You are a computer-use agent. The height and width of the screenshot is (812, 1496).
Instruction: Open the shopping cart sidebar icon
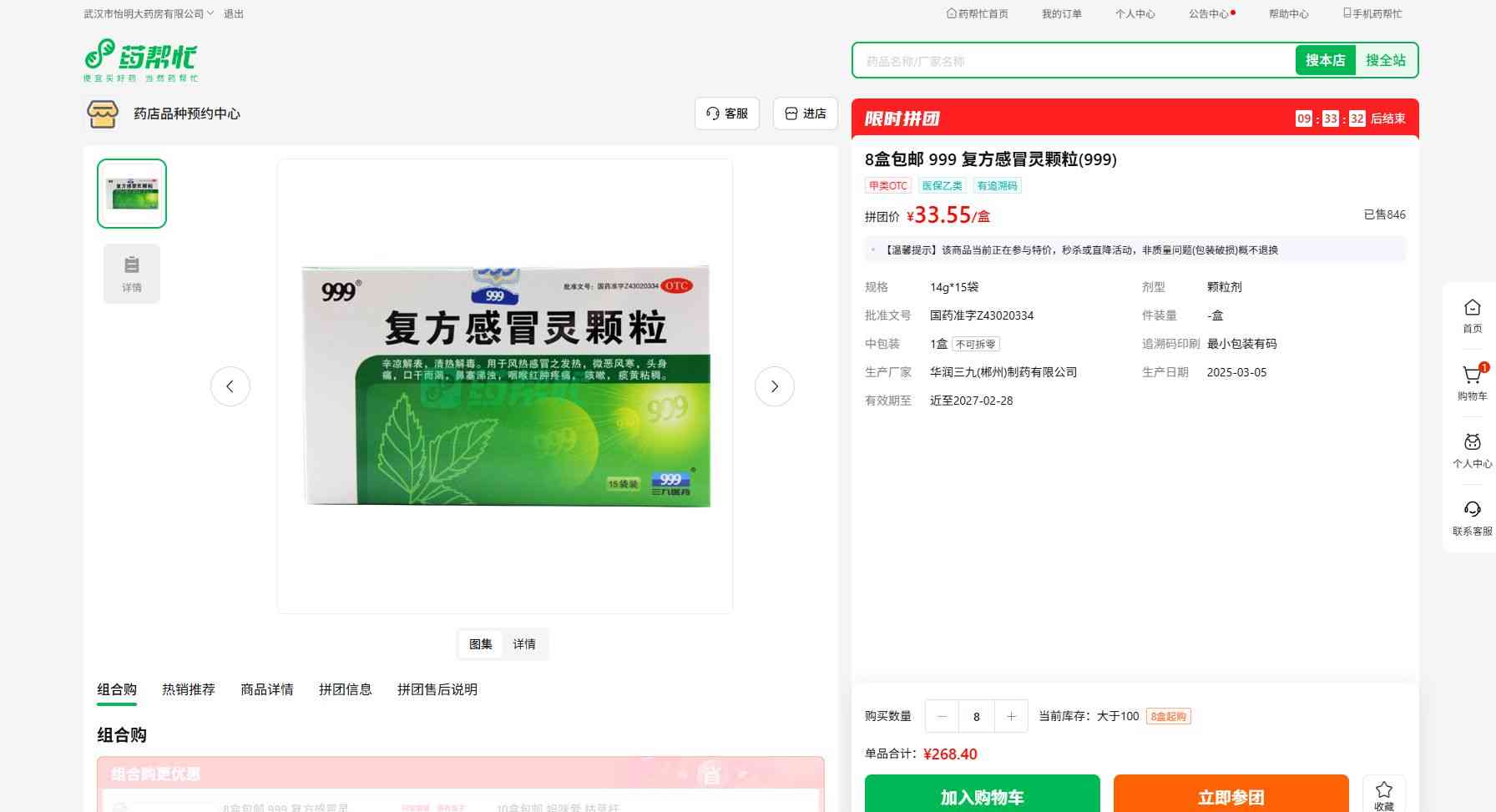(1472, 376)
